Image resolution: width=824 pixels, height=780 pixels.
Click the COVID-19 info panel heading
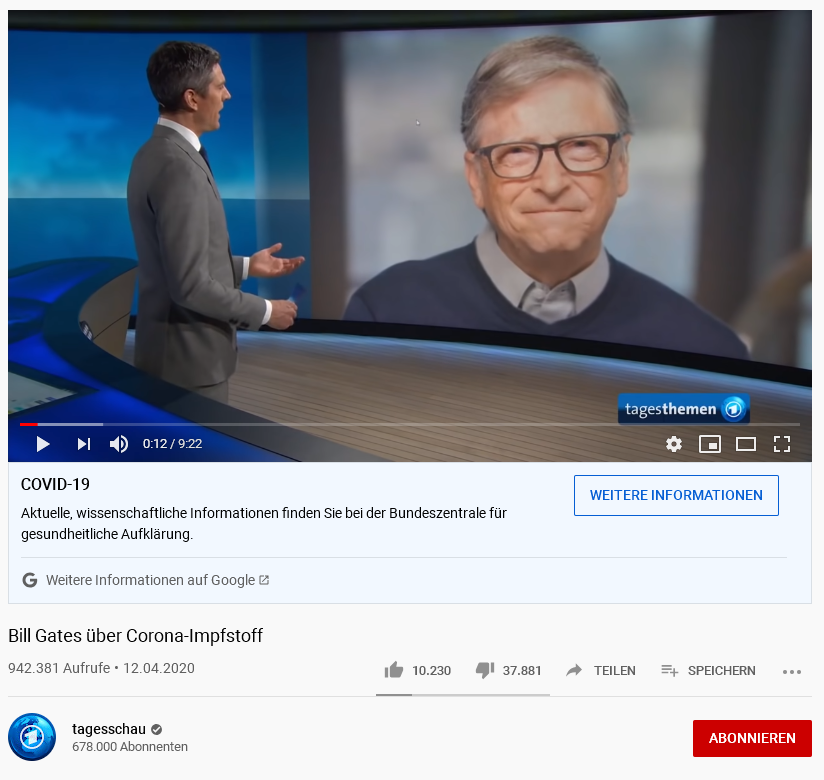coord(55,484)
